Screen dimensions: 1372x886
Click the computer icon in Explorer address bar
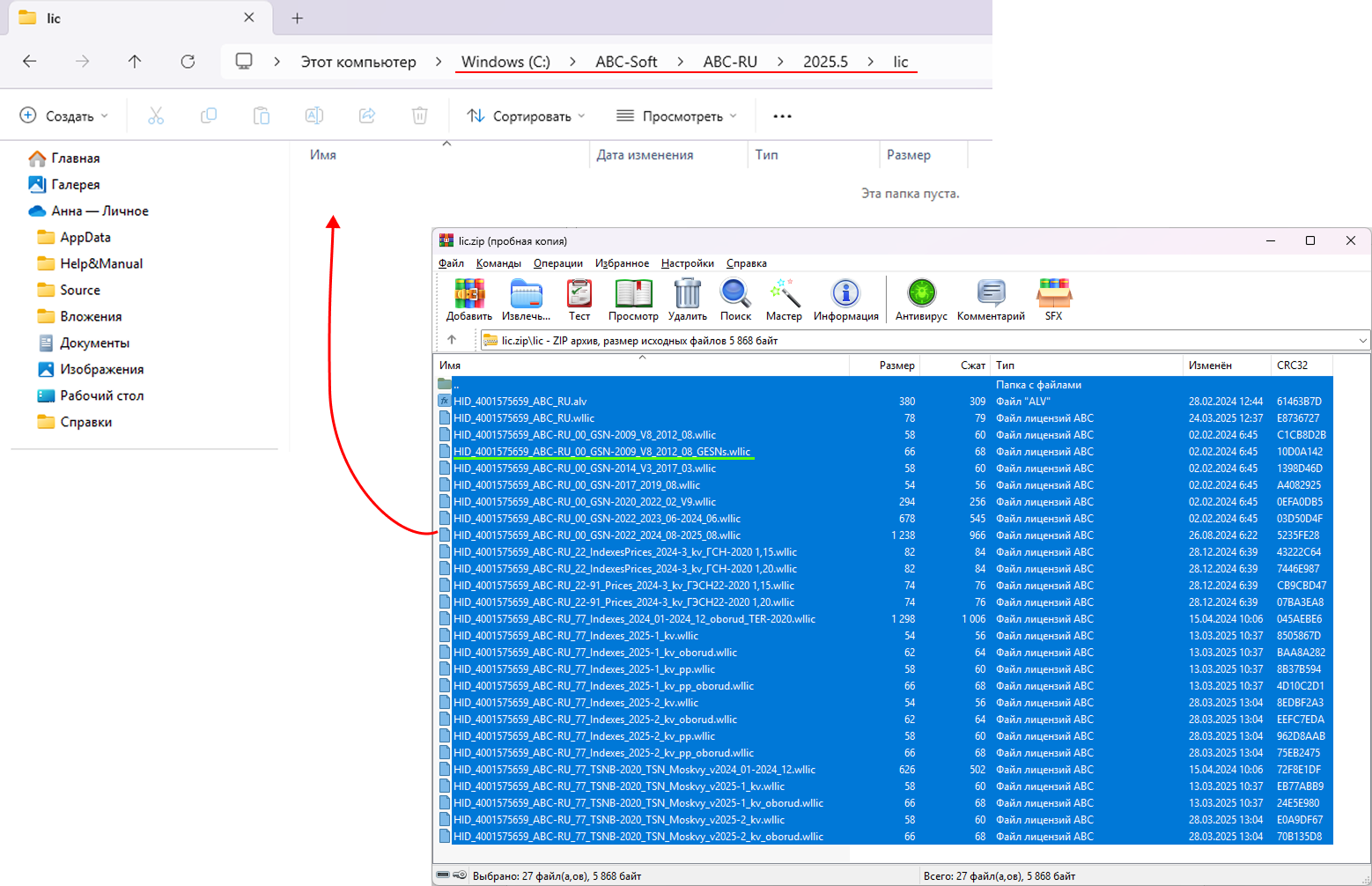pyautogui.click(x=244, y=62)
